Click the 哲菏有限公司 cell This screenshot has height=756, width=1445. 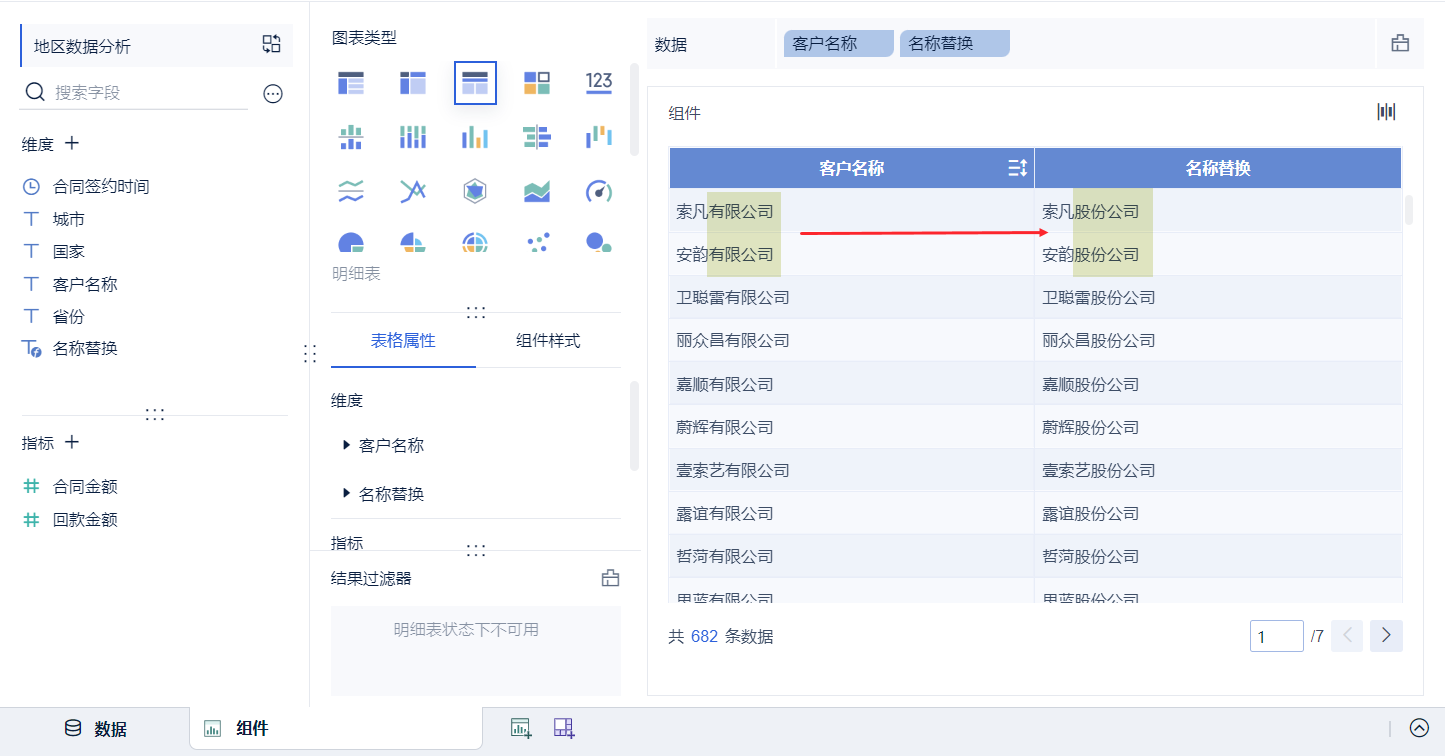(852, 556)
